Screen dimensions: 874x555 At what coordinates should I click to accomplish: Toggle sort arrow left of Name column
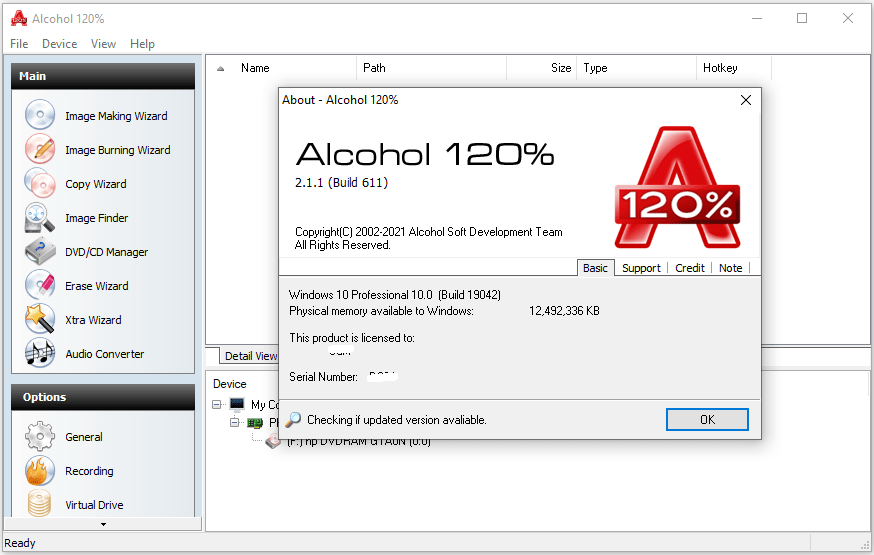click(221, 69)
